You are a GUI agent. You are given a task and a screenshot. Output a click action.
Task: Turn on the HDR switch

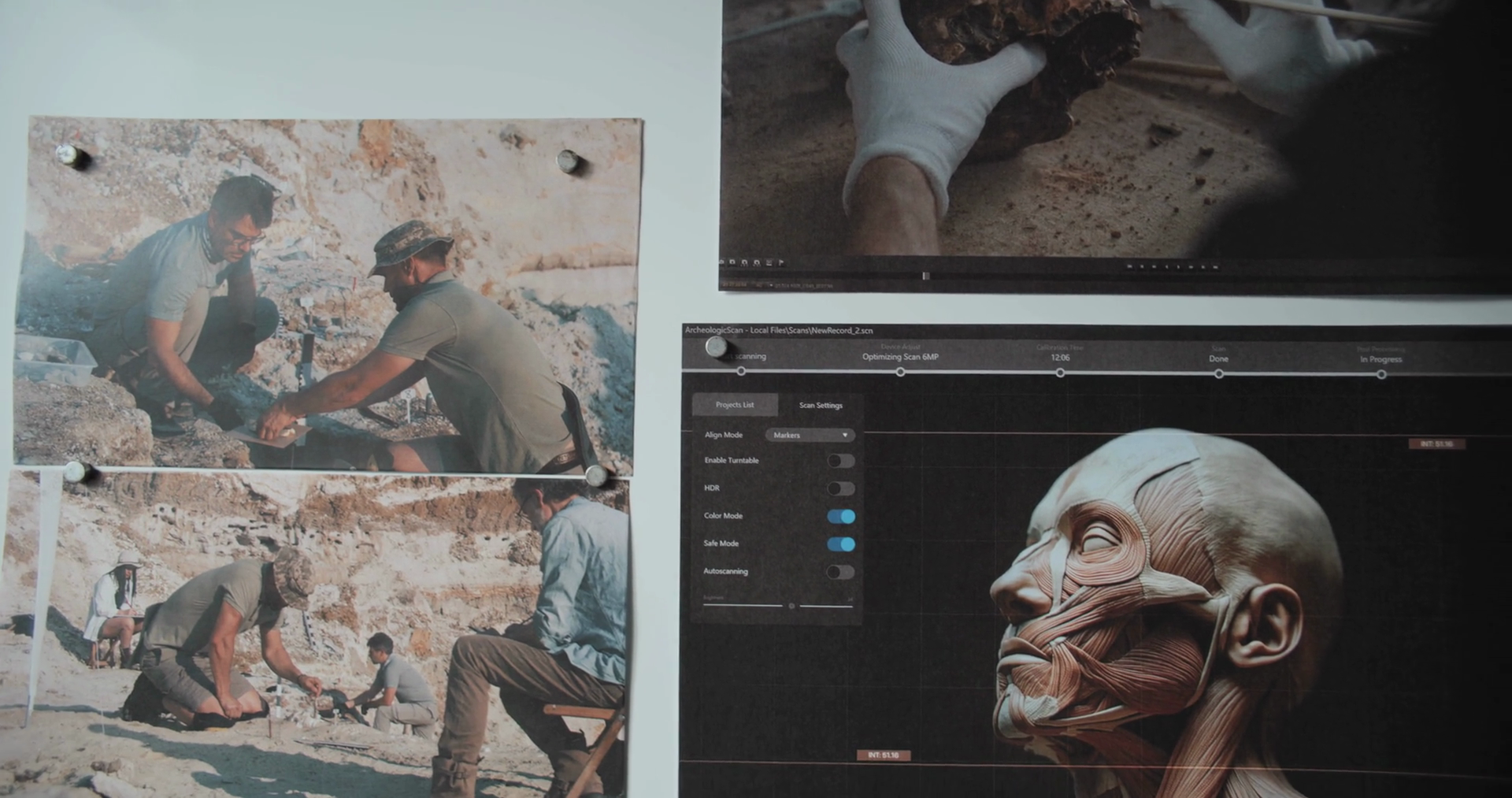pos(840,488)
